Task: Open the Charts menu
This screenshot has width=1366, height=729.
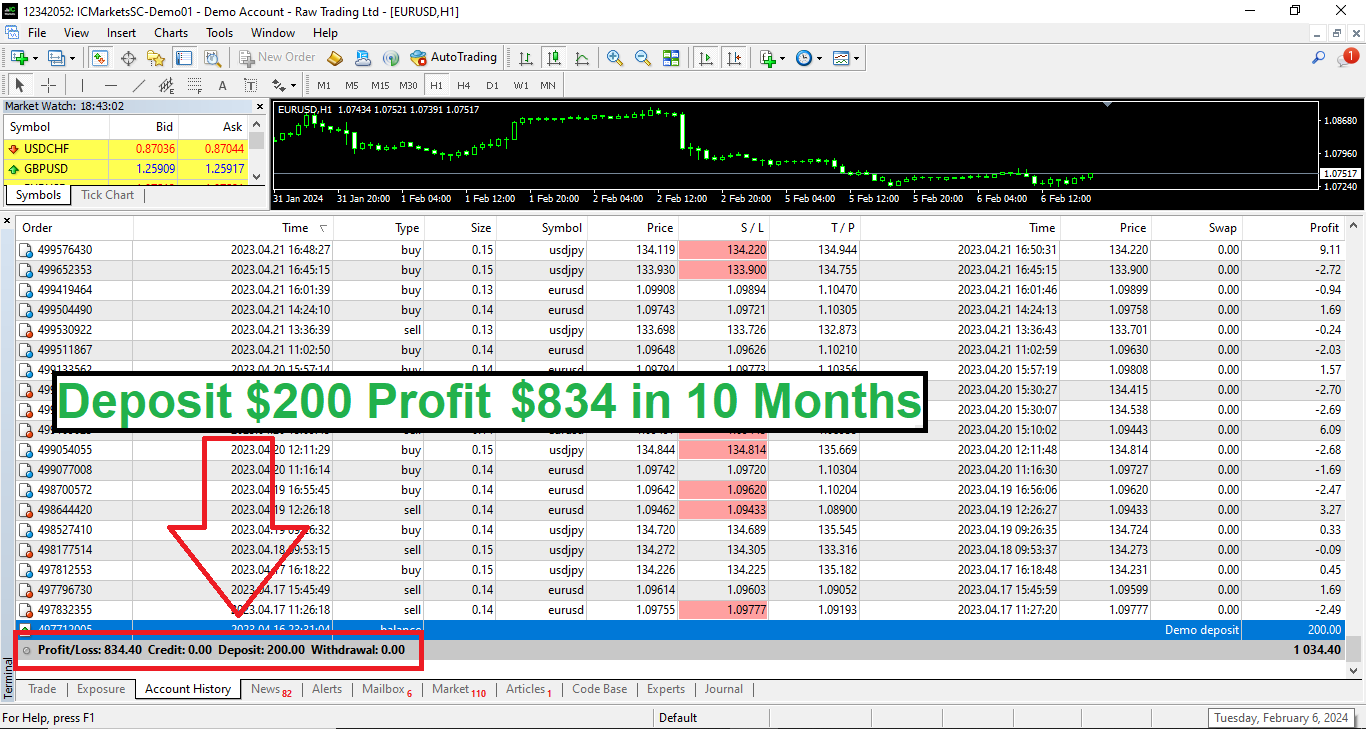Action: (x=170, y=32)
